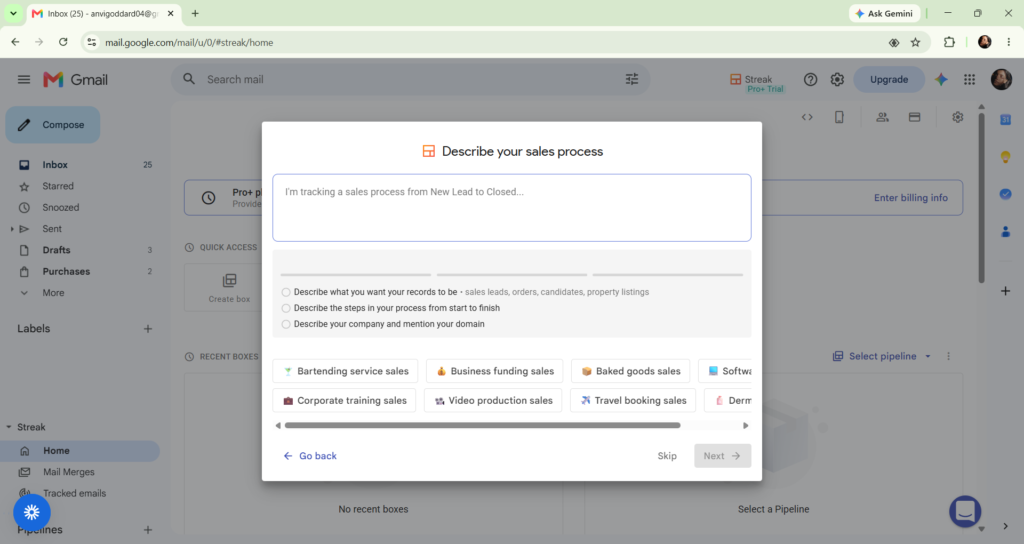The height and width of the screenshot is (544, 1024).
Task: Select 'Describe the steps in your process' radio
Action: tap(286, 308)
